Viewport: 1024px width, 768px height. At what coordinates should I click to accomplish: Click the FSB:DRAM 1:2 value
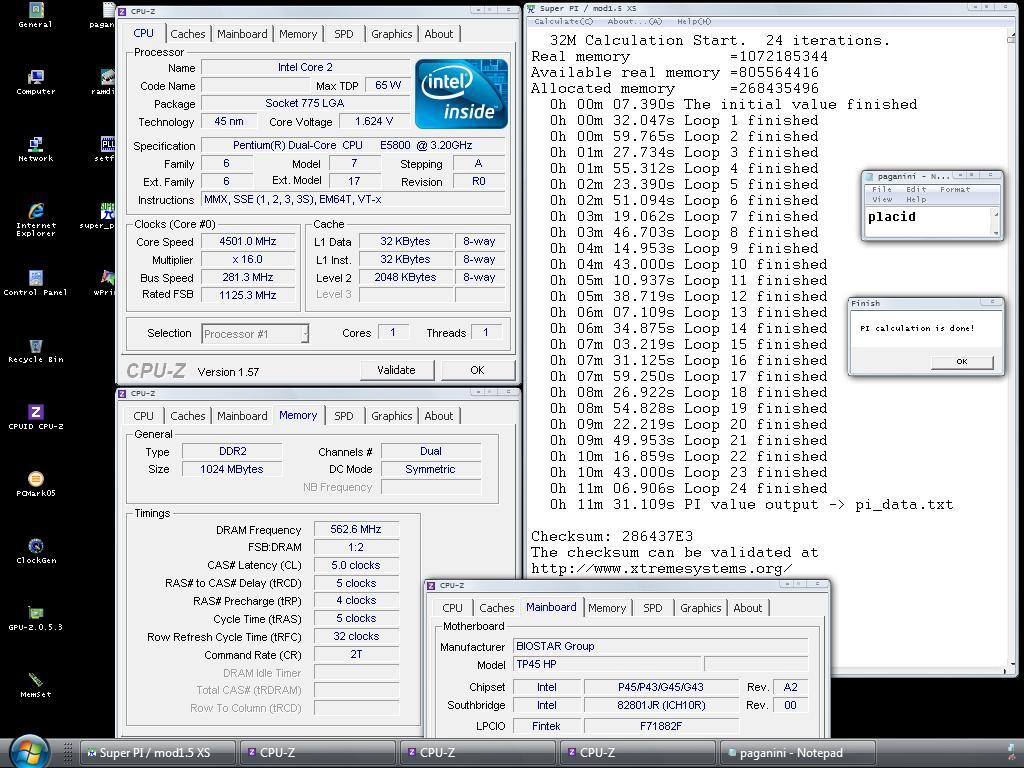(x=356, y=547)
